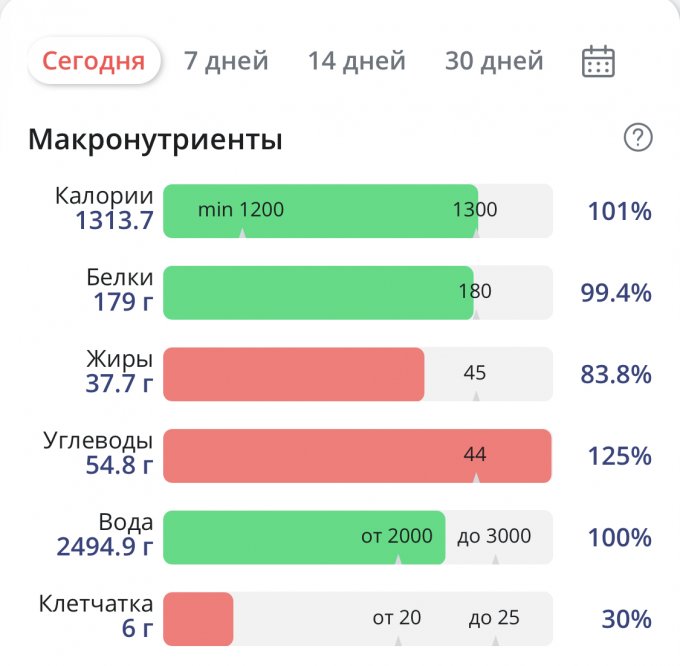
Task: Open the calendar date picker icon
Action: click(598, 61)
